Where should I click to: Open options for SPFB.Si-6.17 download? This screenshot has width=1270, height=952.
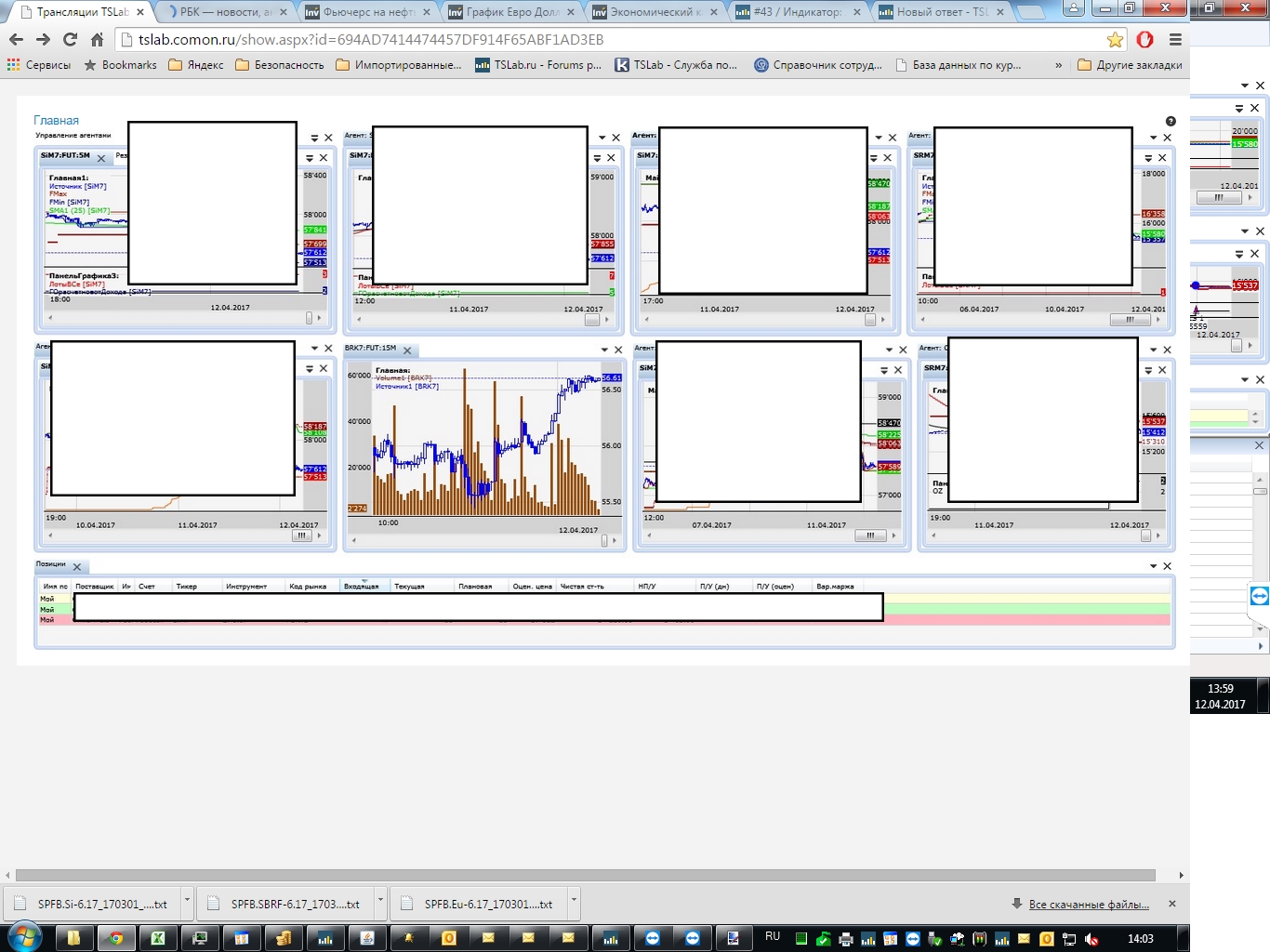(x=187, y=902)
